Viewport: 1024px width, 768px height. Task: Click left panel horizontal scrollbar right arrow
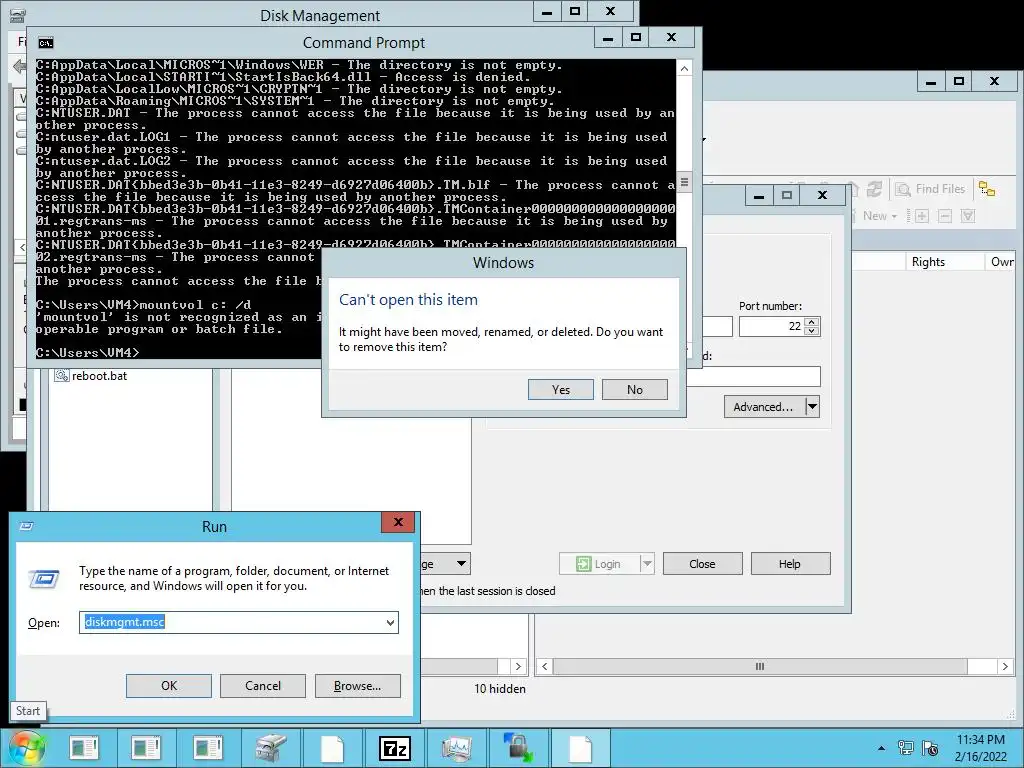pos(518,666)
